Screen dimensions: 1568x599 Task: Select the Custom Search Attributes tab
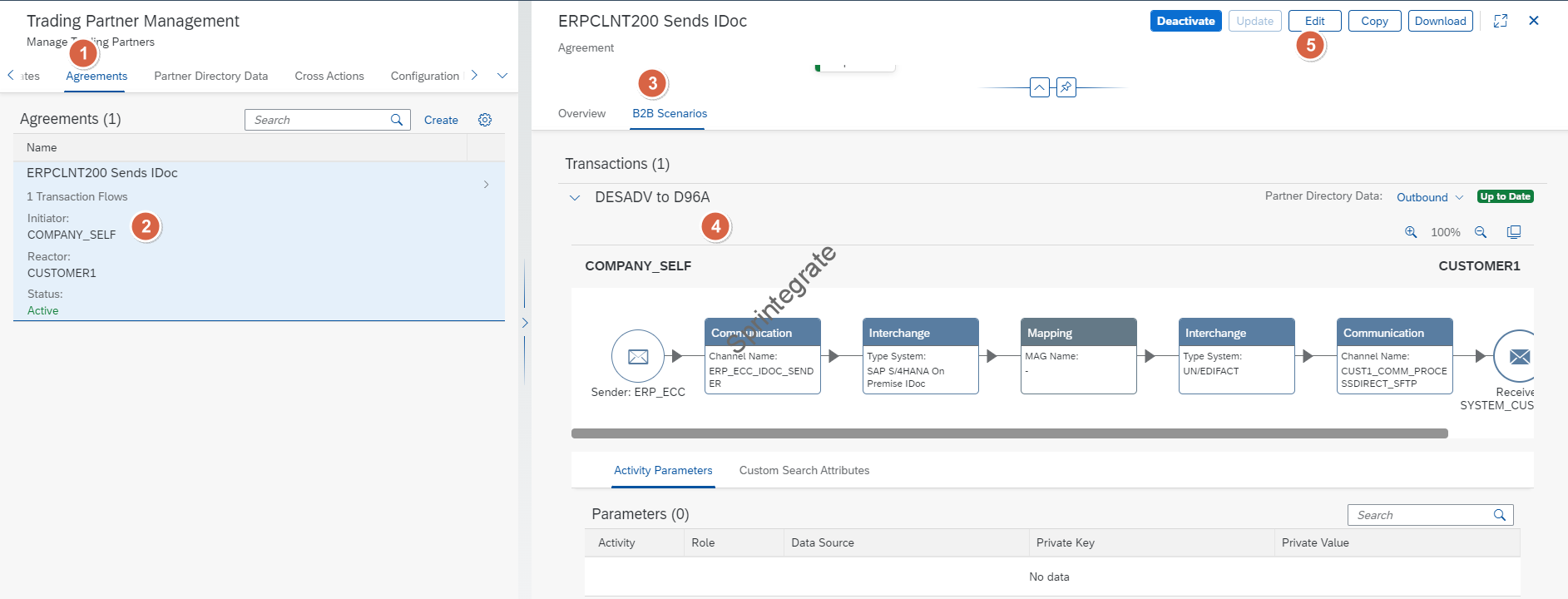pyautogui.click(x=804, y=470)
